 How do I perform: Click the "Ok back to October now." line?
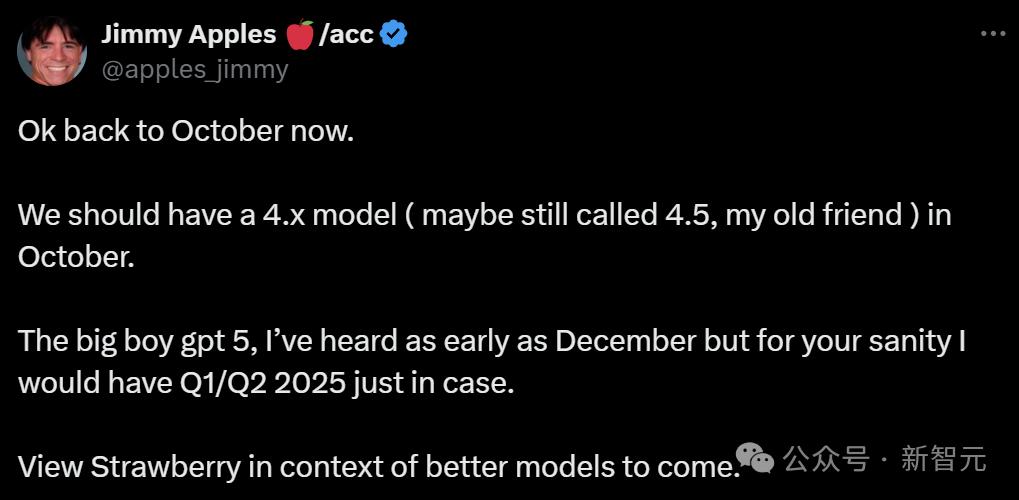coord(186,132)
